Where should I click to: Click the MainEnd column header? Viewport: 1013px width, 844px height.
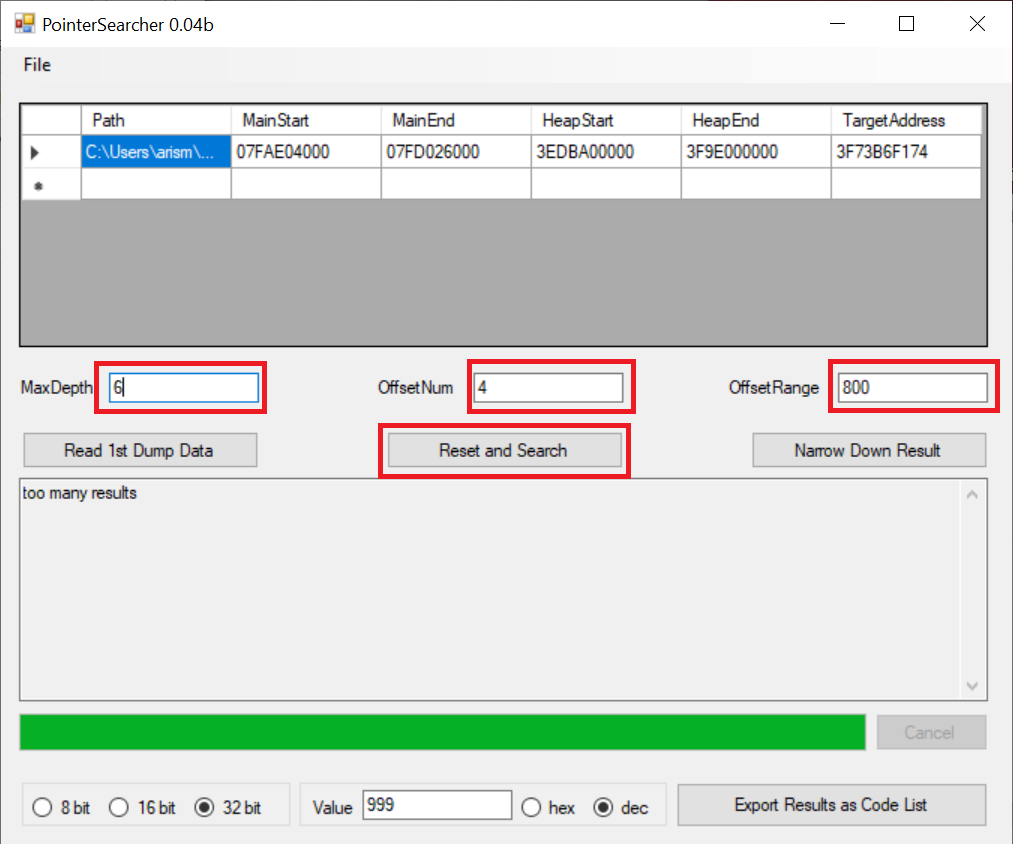click(455, 120)
